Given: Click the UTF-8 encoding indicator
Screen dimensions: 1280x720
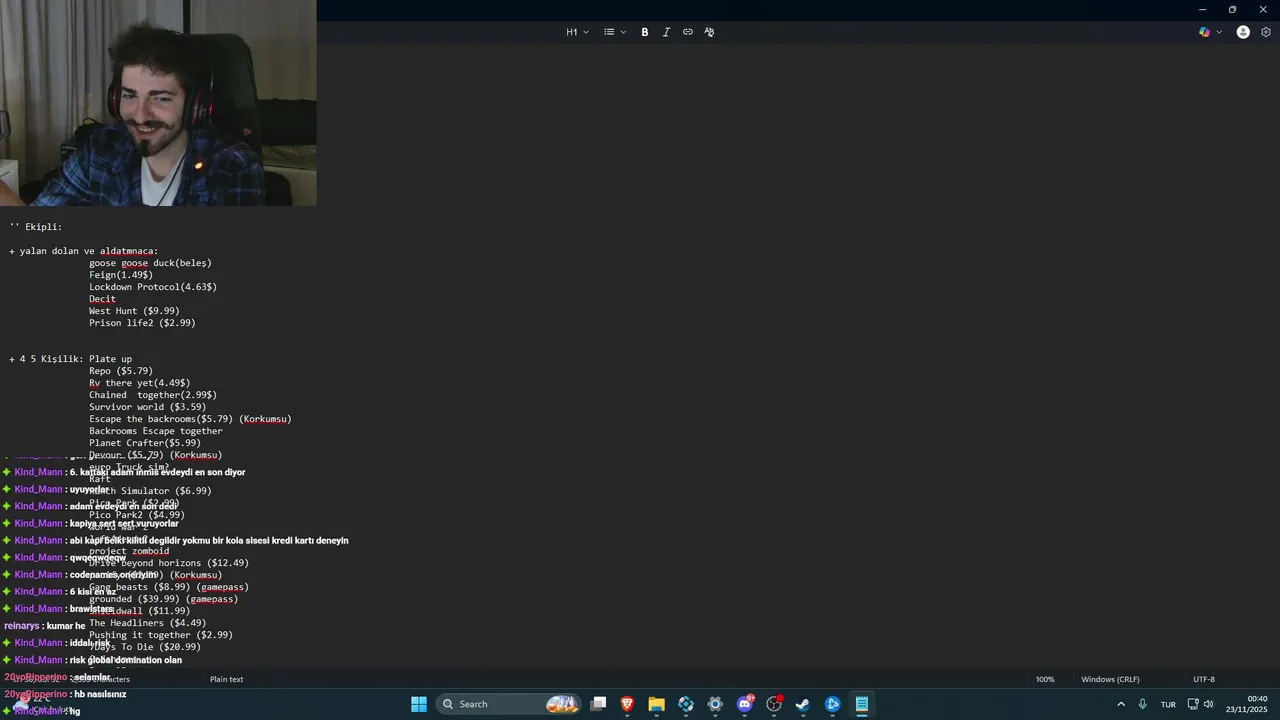Looking at the screenshot, I should click(x=1204, y=679).
